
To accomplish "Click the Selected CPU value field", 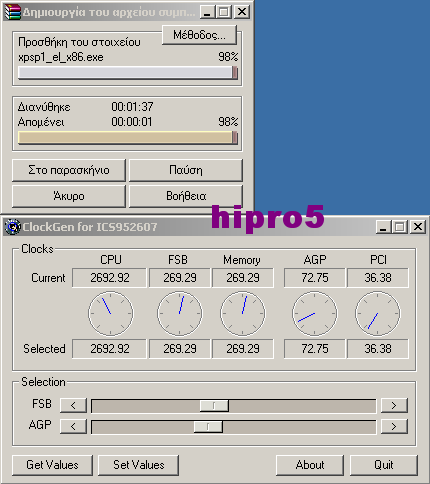I will coord(110,349).
